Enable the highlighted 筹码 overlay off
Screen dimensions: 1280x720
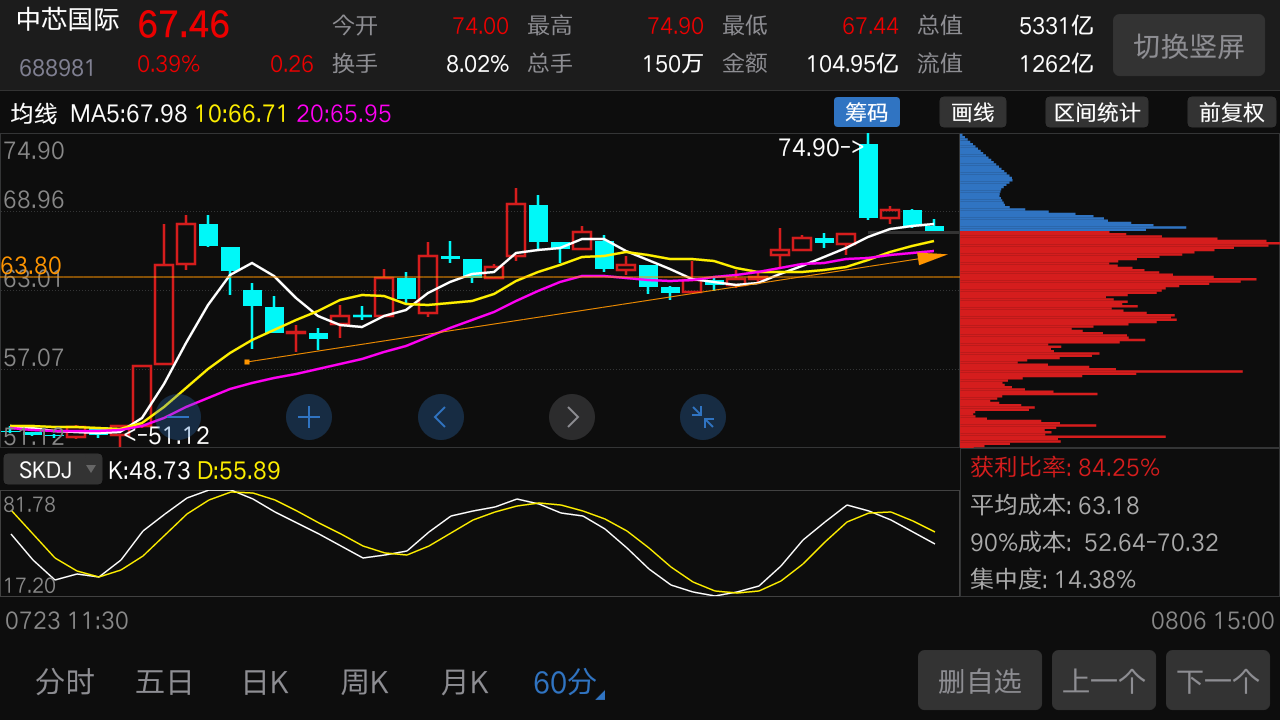point(866,112)
